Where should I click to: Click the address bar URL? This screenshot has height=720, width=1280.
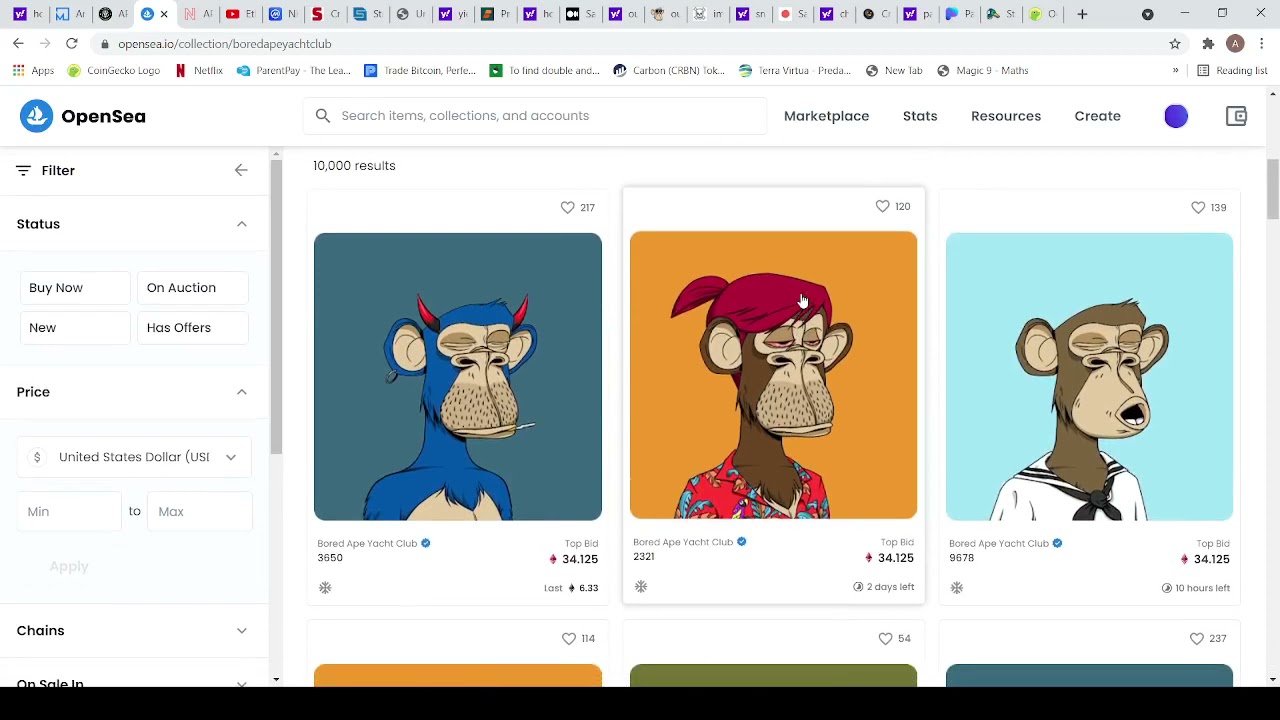pyautogui.click(x=225, y=44)
